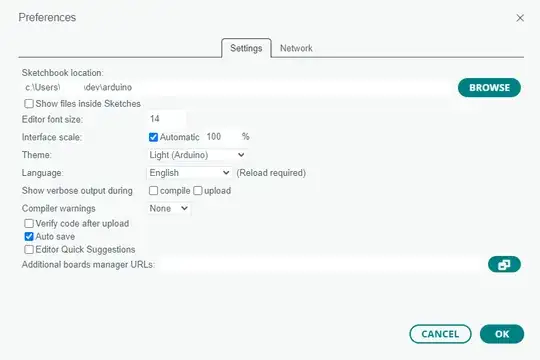Discard changes with the CANCEL button
The image size is (540, 360).
pyautogui.click(x=440, y=334)
